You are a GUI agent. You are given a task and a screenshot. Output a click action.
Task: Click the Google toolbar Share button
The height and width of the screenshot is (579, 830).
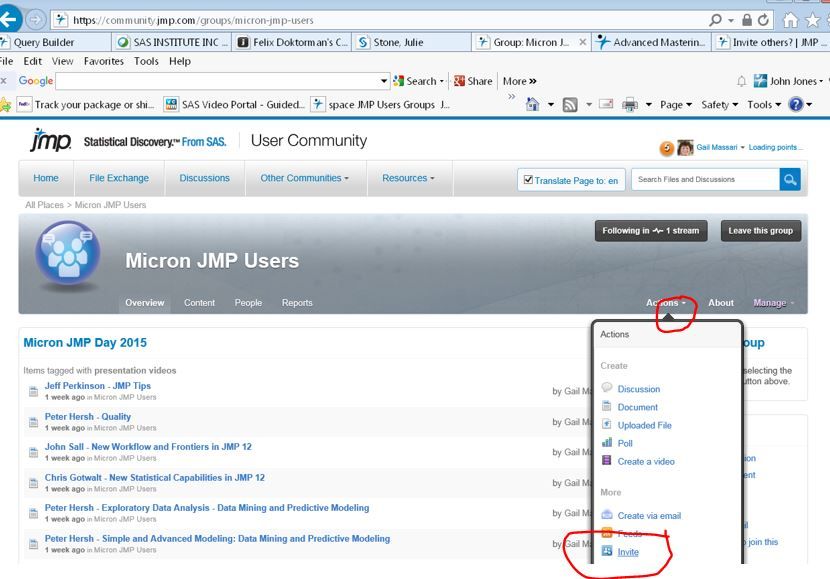[473, 81]
